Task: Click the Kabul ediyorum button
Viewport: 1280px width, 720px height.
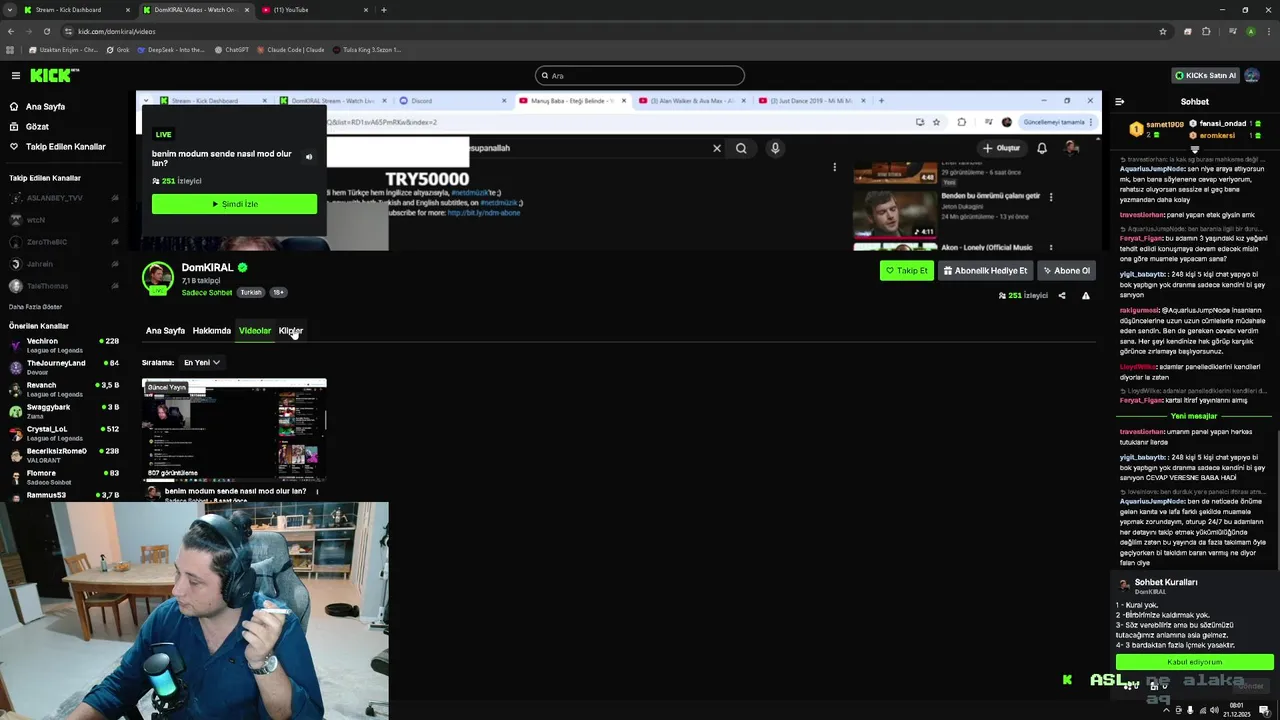Action: 1195,662
